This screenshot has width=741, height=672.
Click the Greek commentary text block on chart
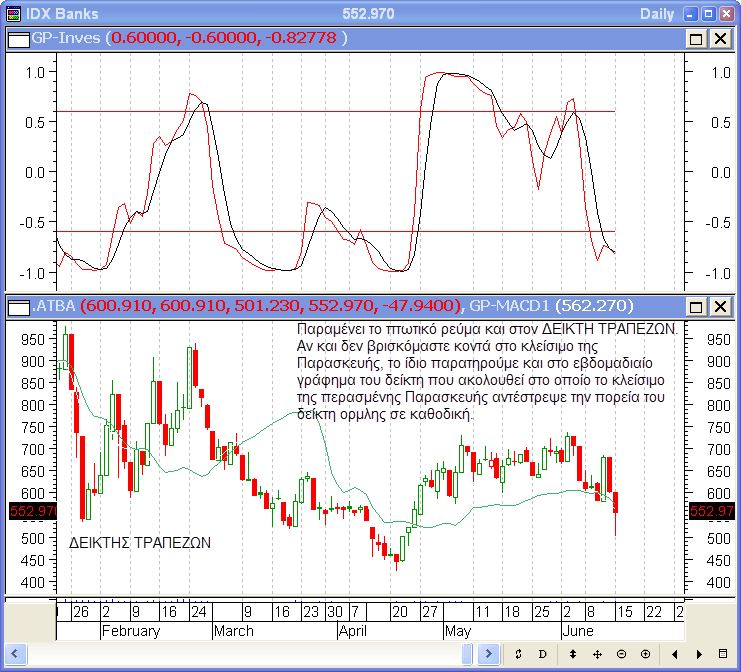click(487, 371)
